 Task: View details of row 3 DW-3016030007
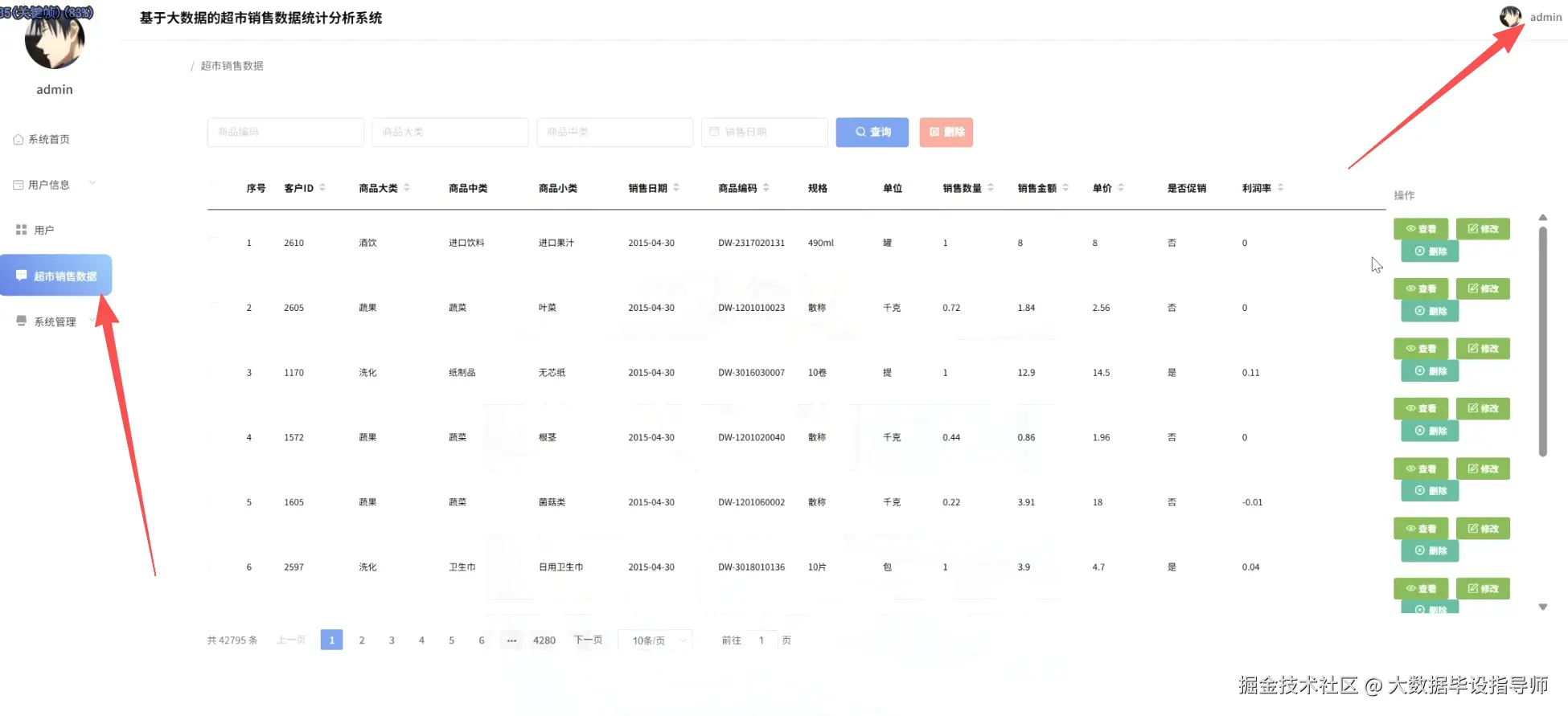tap(1421, 349)
